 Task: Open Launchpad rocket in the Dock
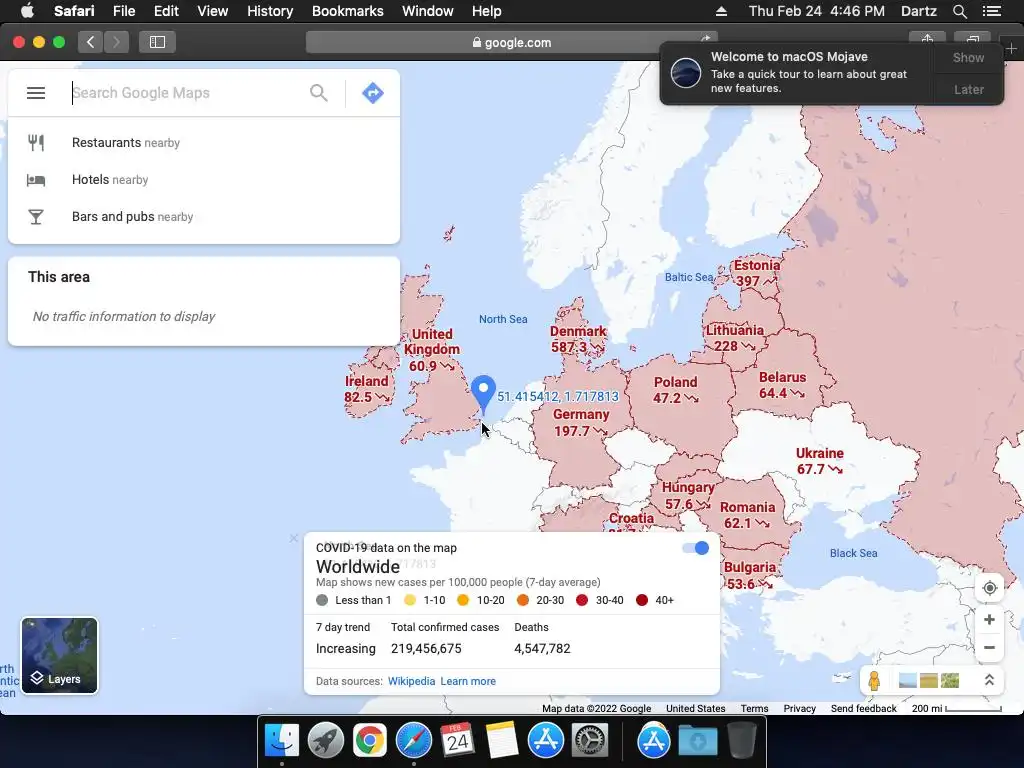click(326, 740)
